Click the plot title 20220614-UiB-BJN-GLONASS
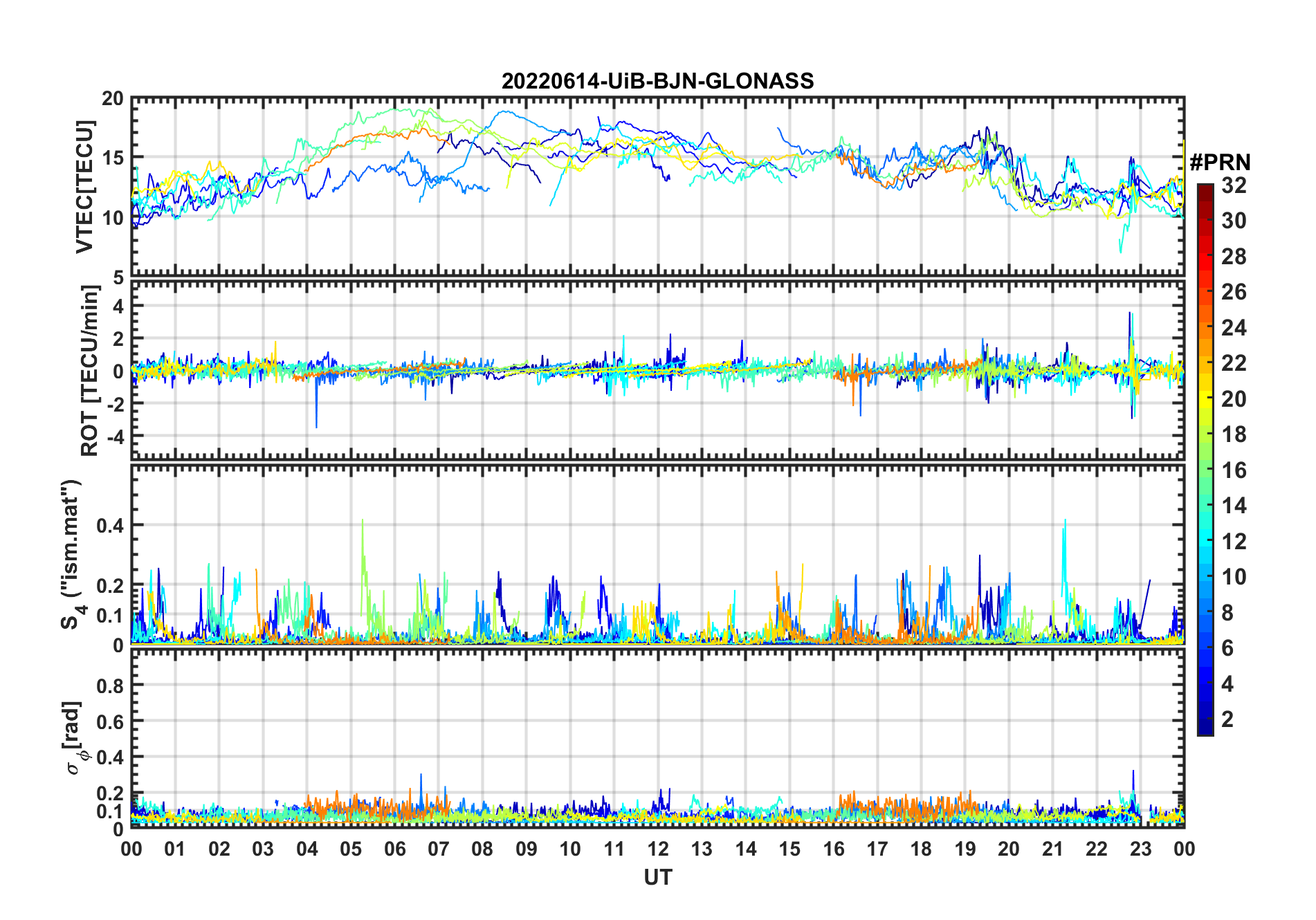The image size is (1316, 920). [x=657, y=82]
